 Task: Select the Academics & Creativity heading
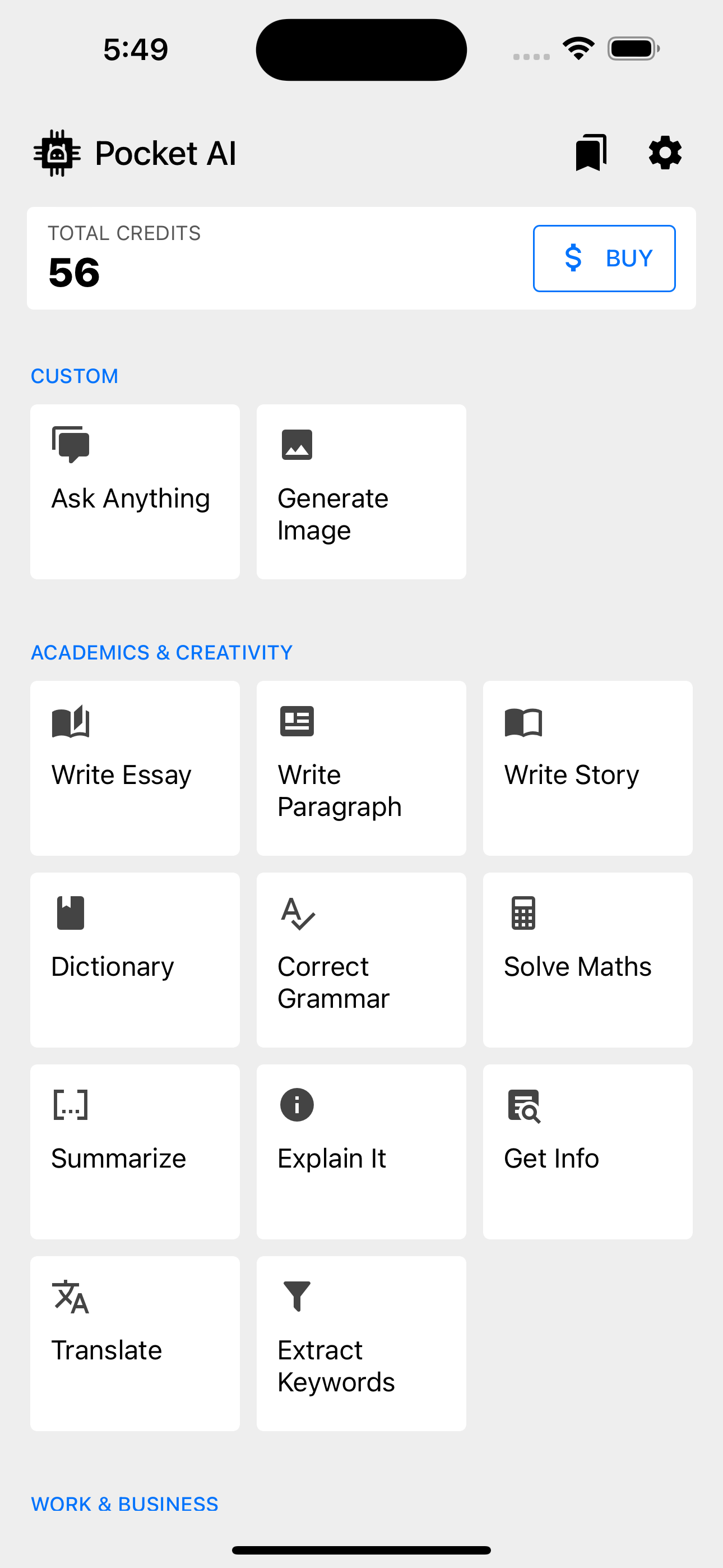tap(162, 653)
